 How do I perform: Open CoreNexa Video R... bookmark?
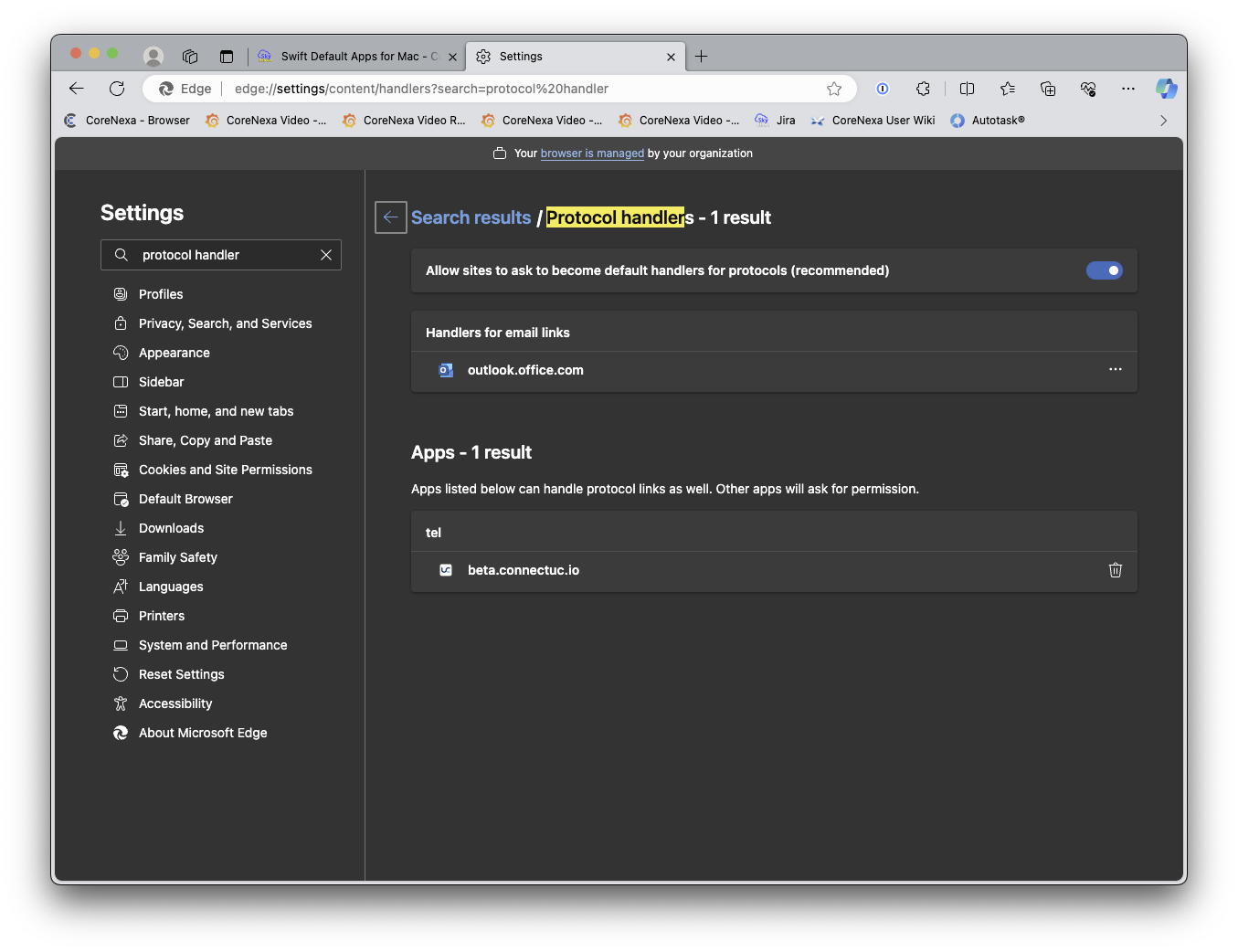click(404, 121)
